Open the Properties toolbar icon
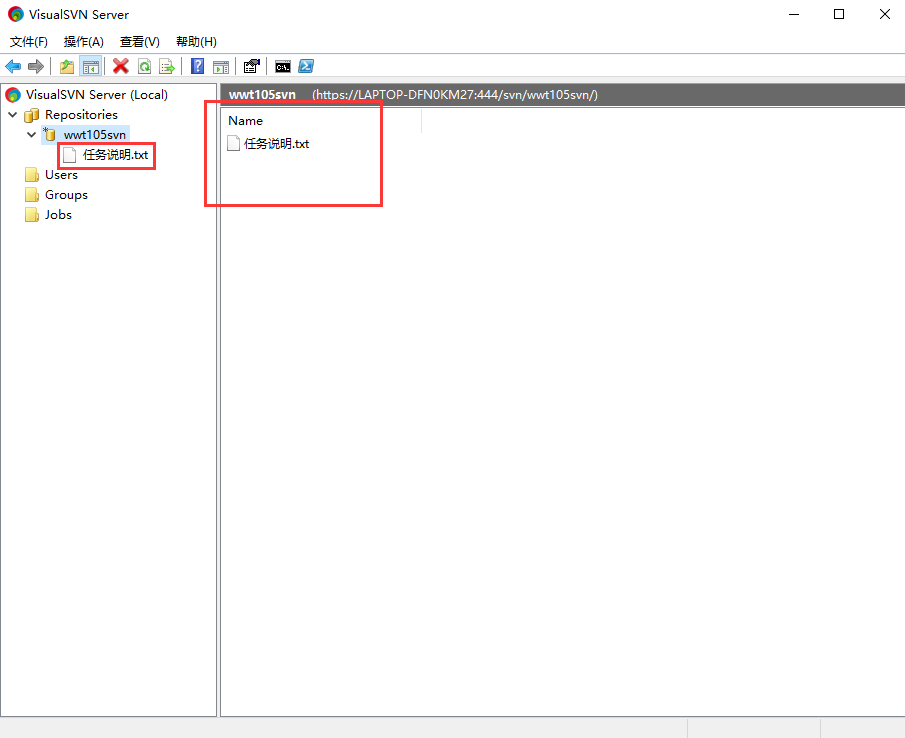905x738 pixels. click(x=252, y=67)
